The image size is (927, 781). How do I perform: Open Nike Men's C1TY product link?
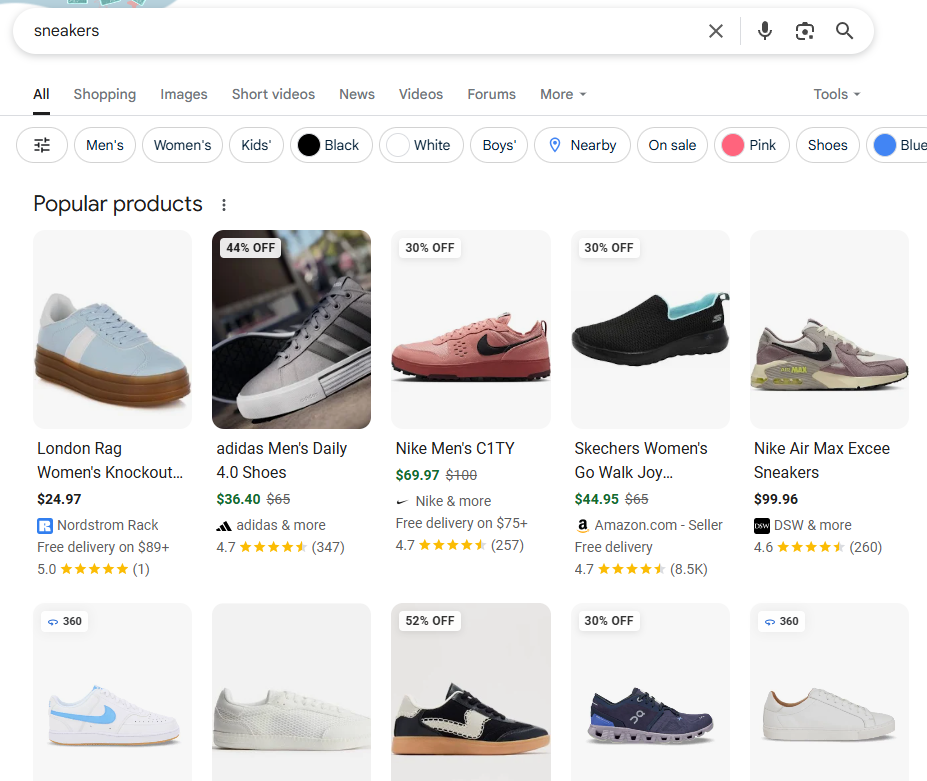(455, 448)
